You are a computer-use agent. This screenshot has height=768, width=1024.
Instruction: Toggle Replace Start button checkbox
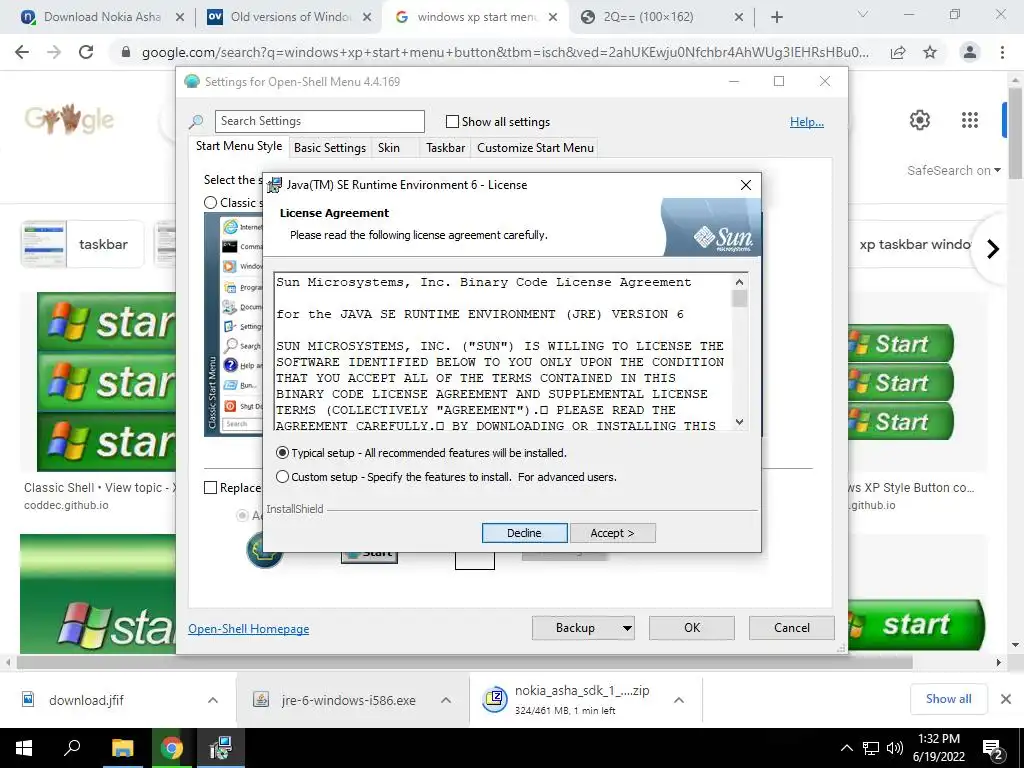210,488
